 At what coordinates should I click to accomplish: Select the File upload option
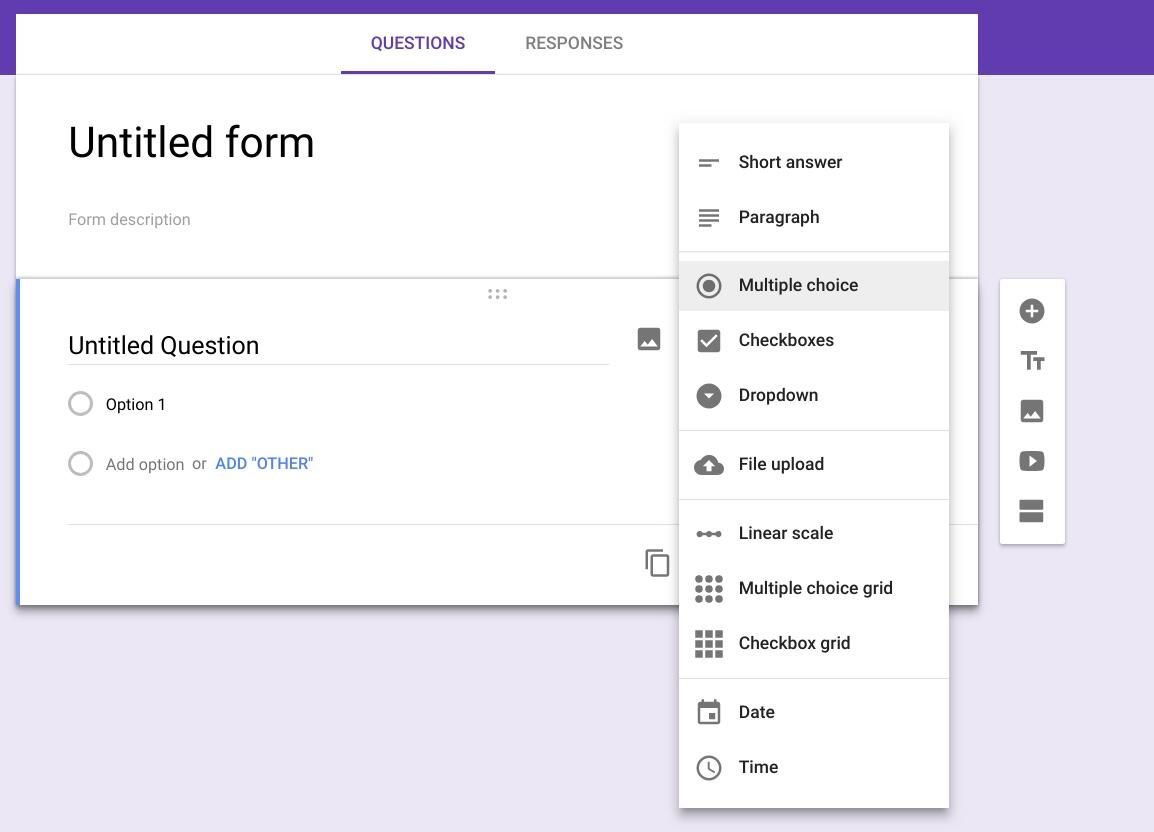(813, 465)
